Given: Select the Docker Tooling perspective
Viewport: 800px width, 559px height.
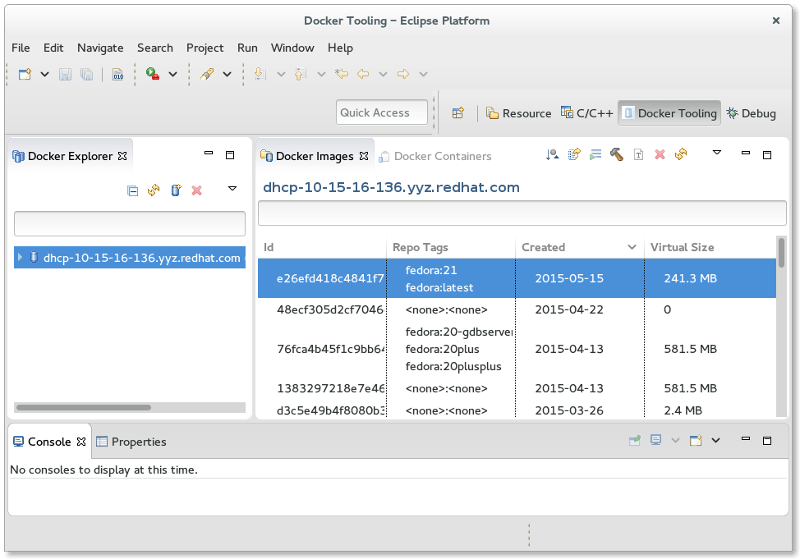Looking at the screenshot, I should click(669, 113).
